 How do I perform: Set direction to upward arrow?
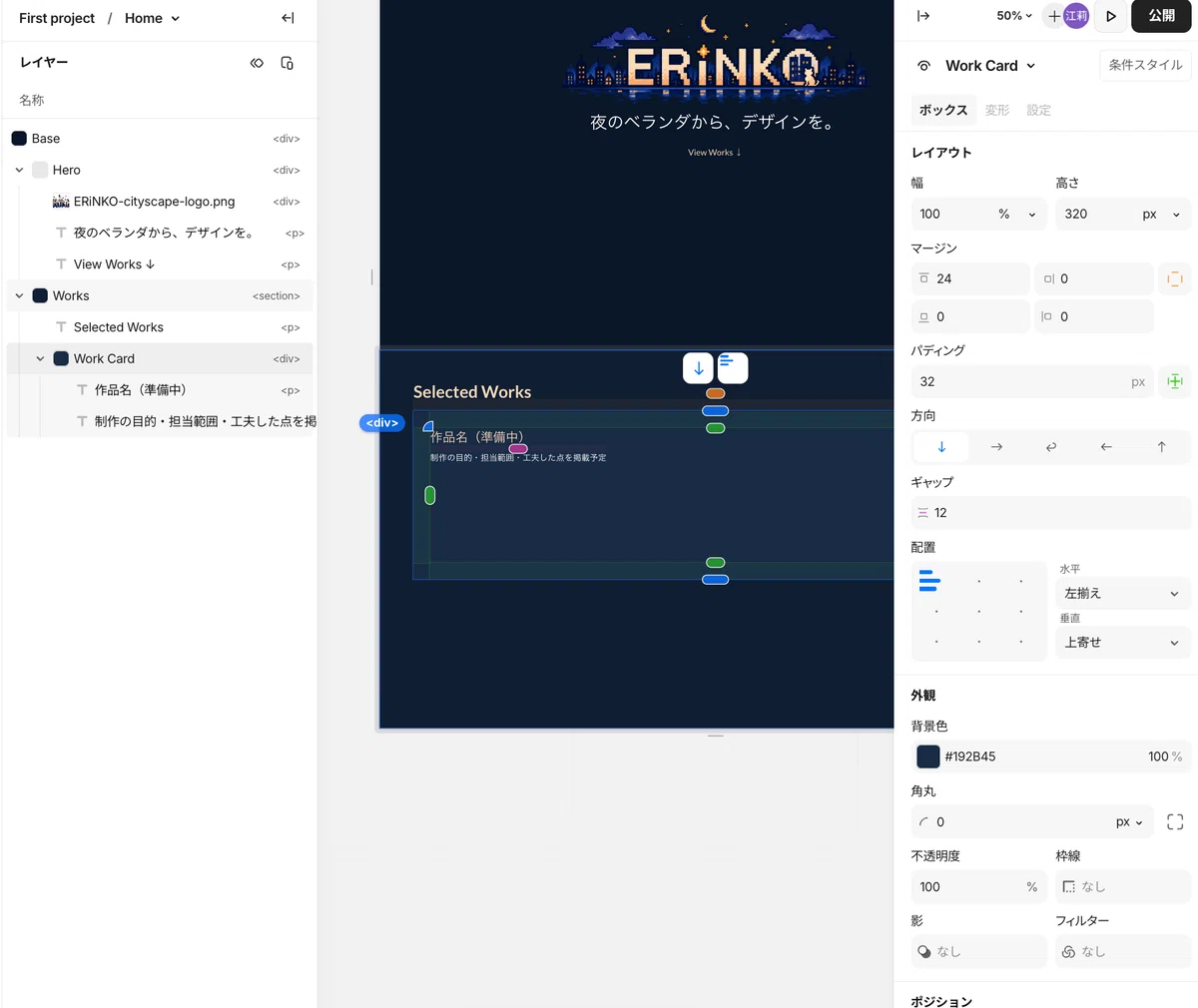[x=1161, y=447]
